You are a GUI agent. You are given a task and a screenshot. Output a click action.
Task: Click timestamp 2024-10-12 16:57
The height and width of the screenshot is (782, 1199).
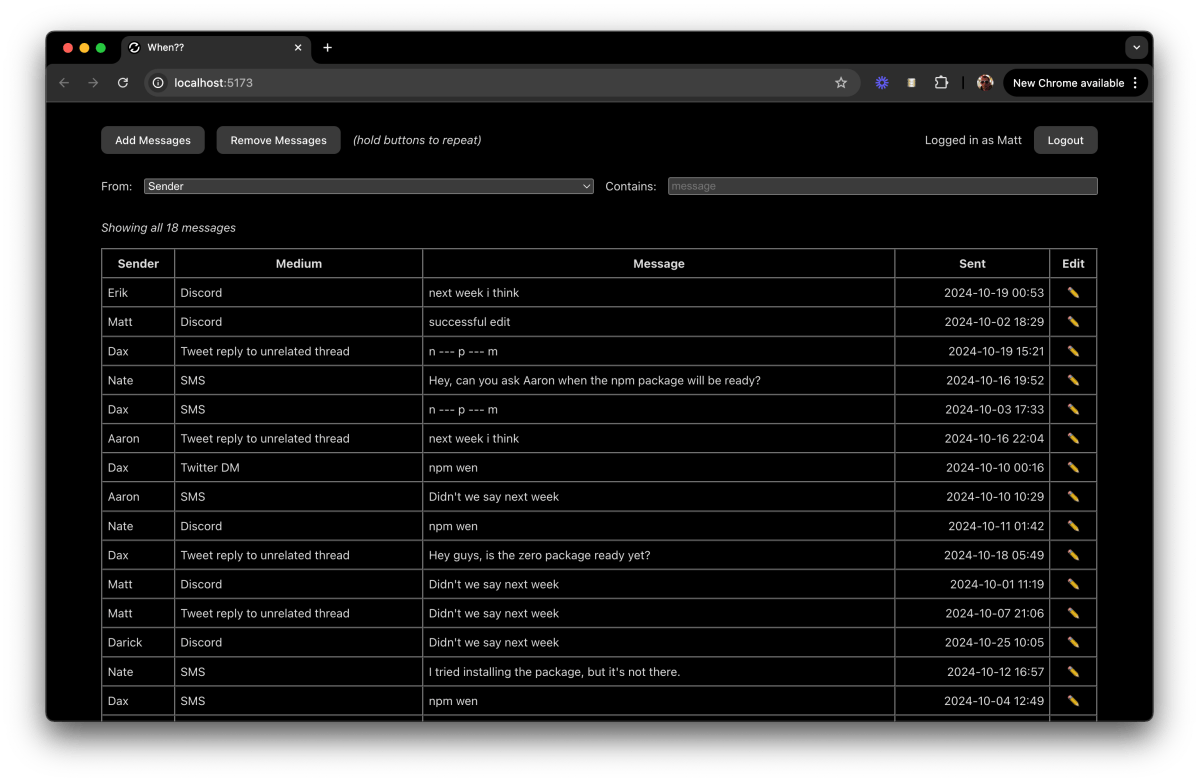(x=996, y=671)
